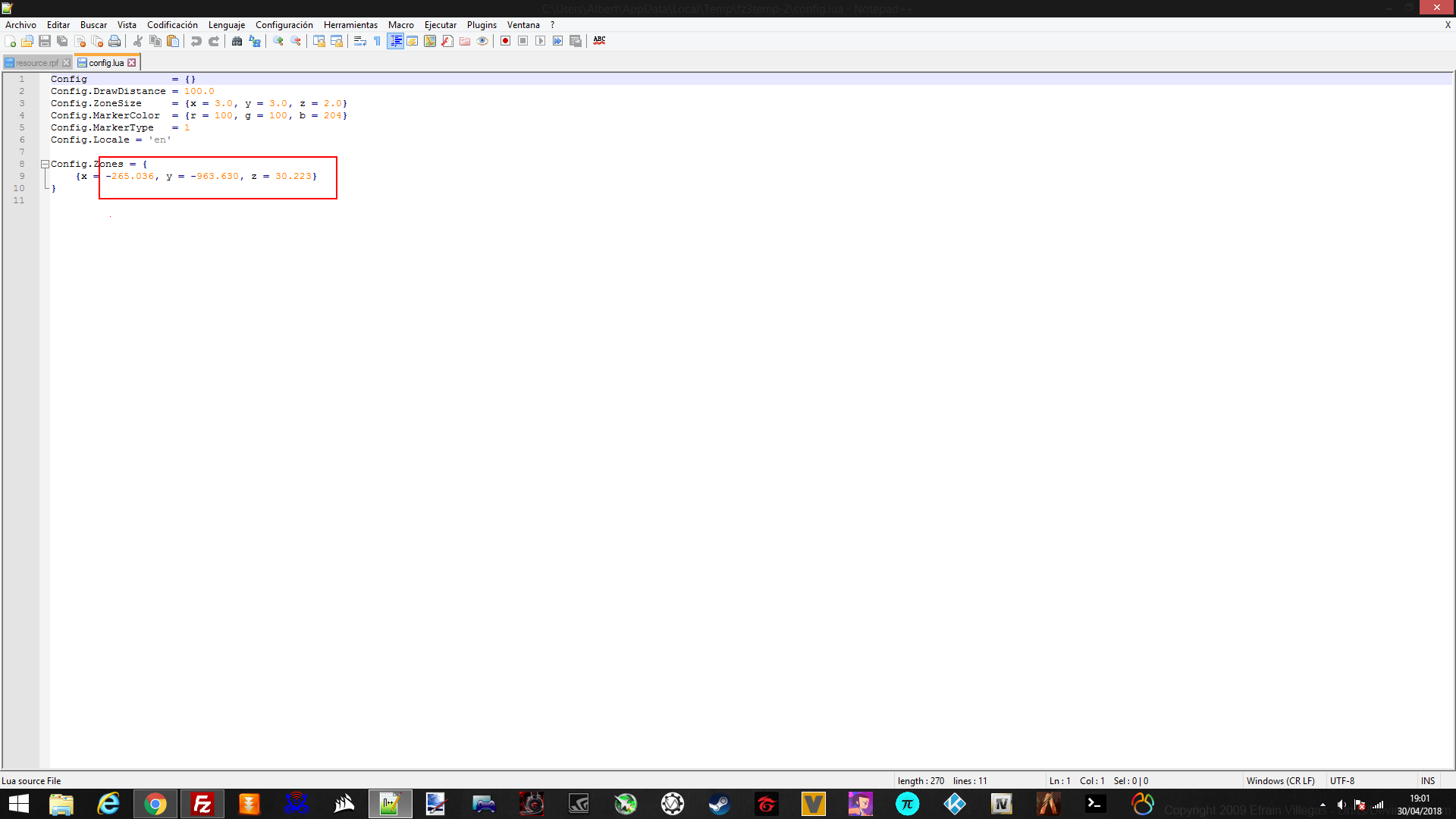Toggle word wrap in the toolbar
Screen dimensions: 1456x819
(360, 41)
